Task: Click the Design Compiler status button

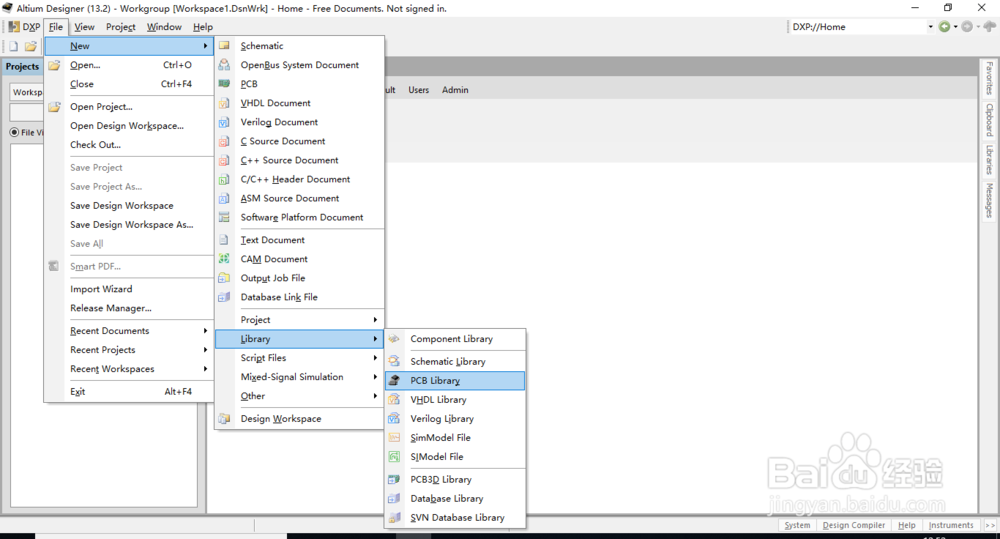Action: point(853,525)
